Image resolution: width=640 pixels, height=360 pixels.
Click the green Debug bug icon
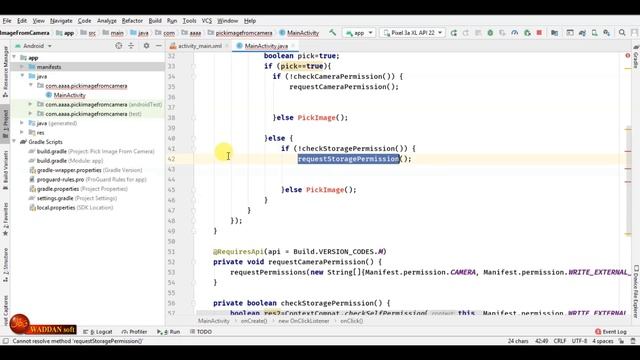[x=490, y=33]
